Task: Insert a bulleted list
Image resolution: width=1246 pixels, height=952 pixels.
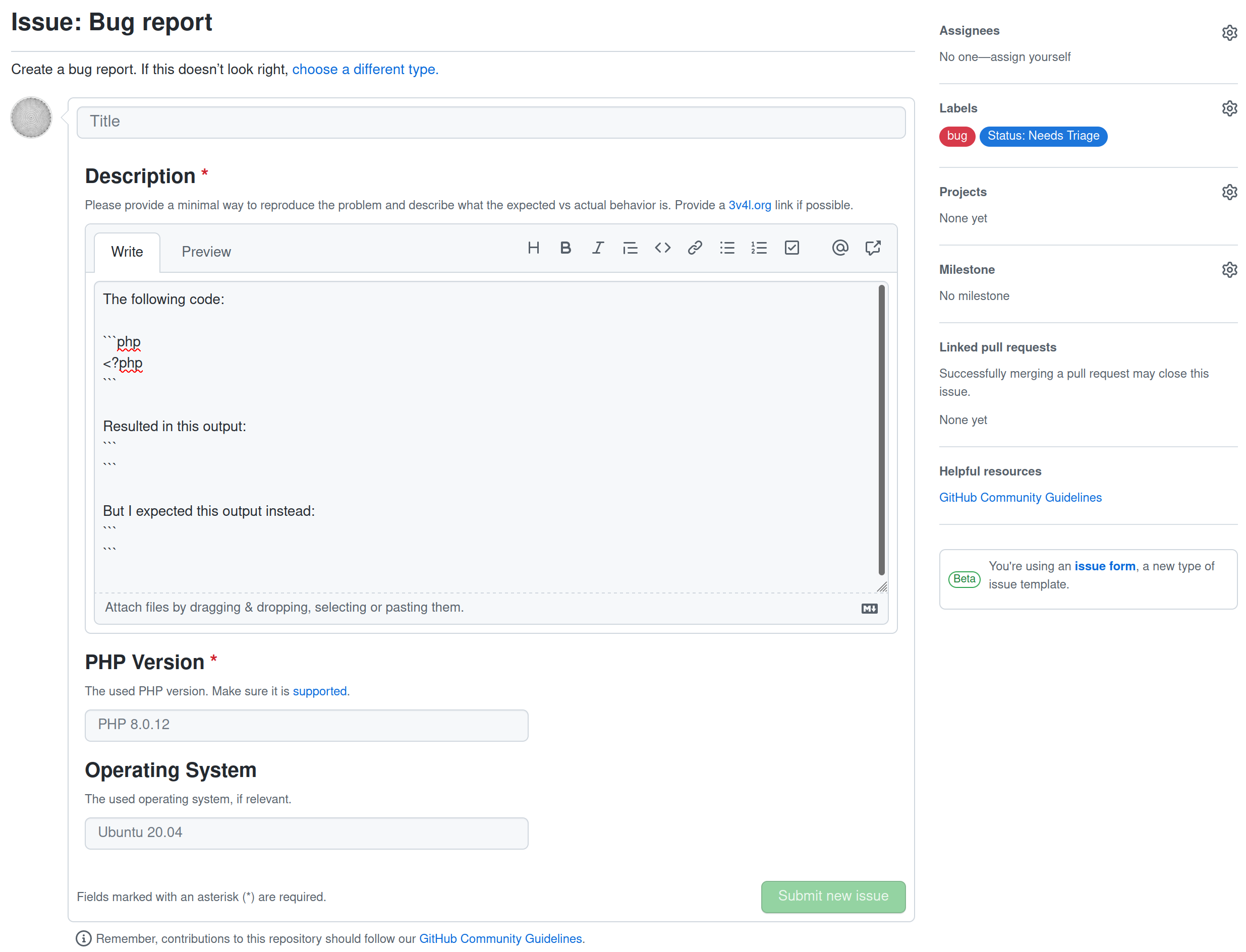Action: click(x=727, y=248)
